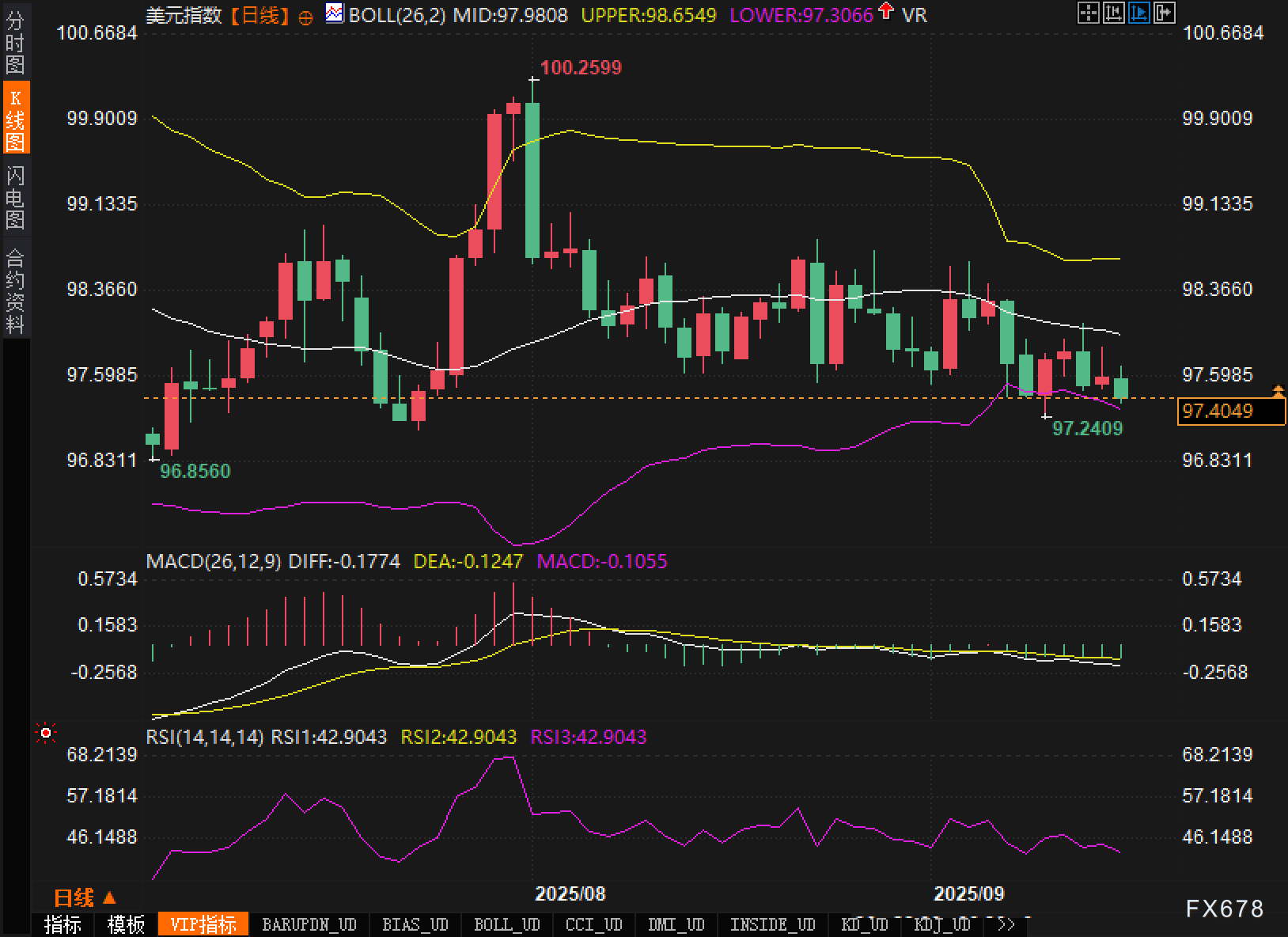Apply the BOLL_UD indicator
Image resolution: width=1288 pixels, height=937 pixels.
(506, 924)
